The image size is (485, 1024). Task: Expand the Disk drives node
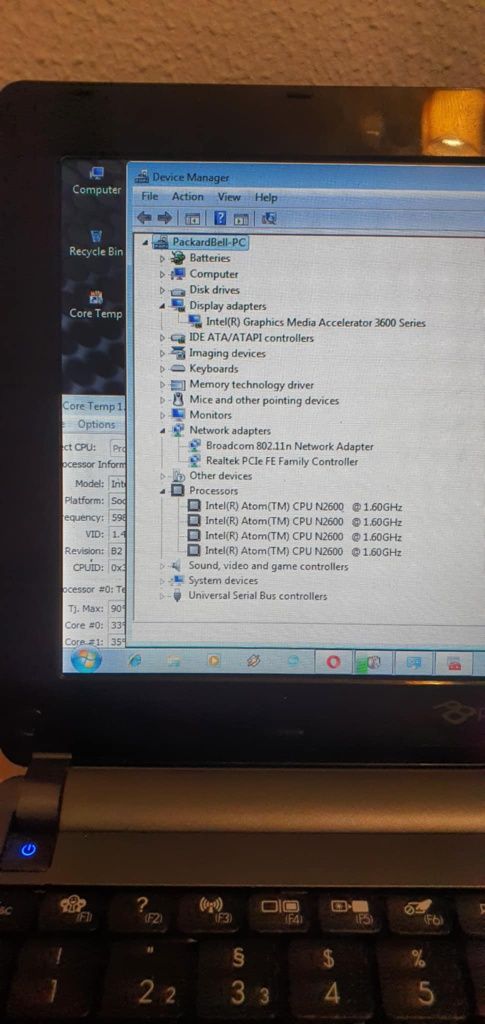pyautogui.click(x=163, y=291)
